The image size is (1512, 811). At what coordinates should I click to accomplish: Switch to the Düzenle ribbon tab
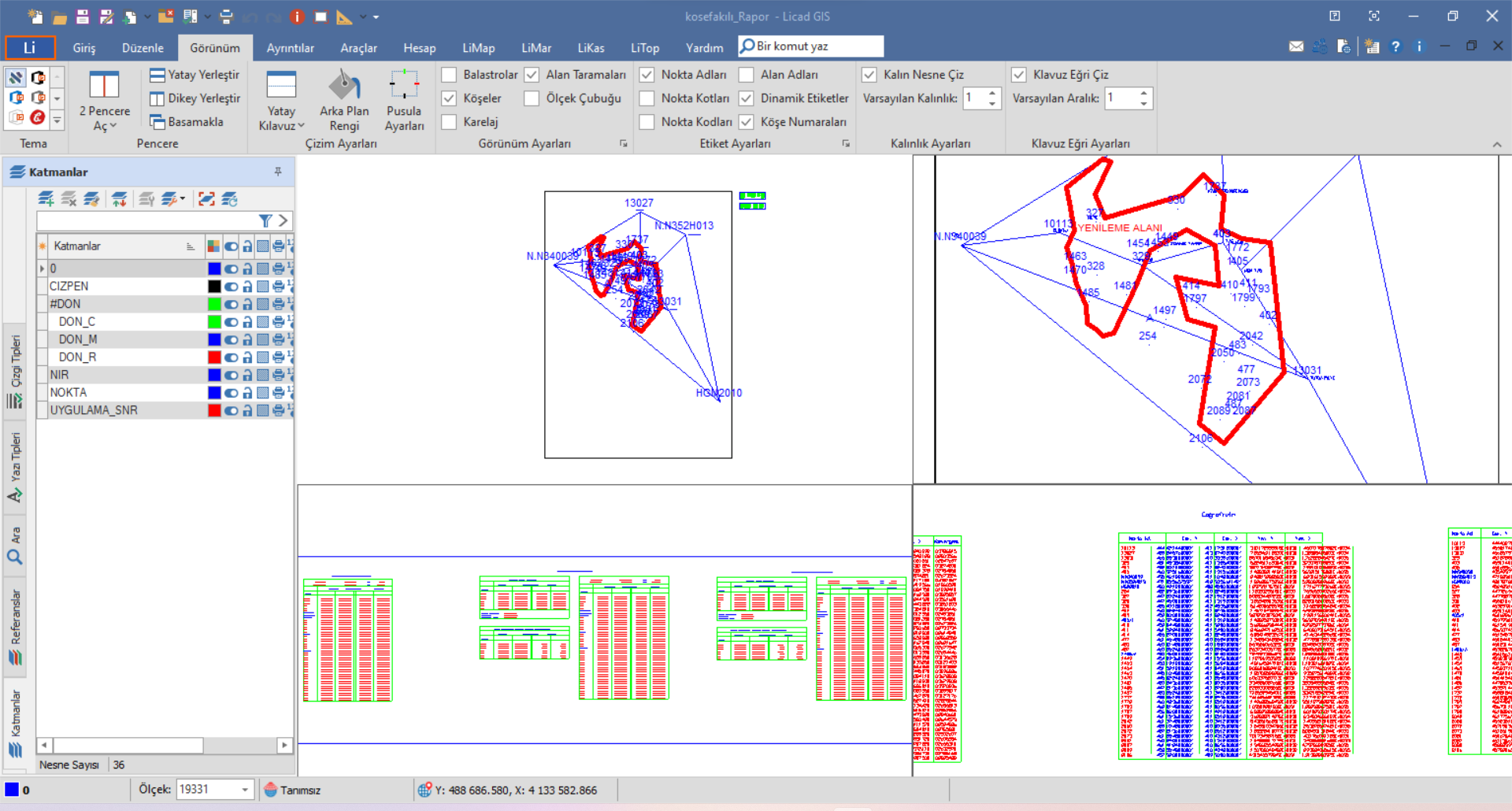tap(143, 48)
